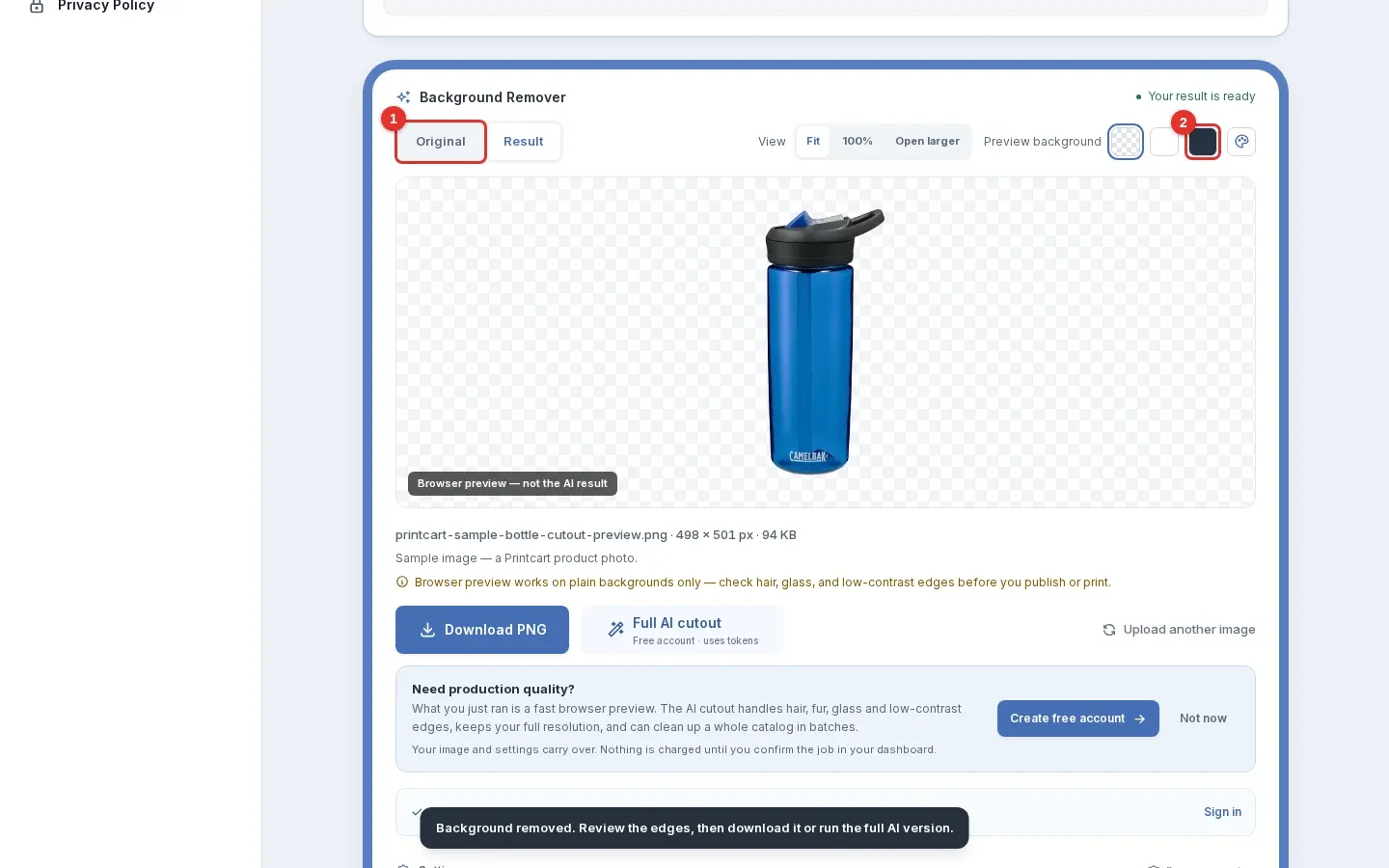Click the magic wand icon on Full AI cutout

[616, 630]
